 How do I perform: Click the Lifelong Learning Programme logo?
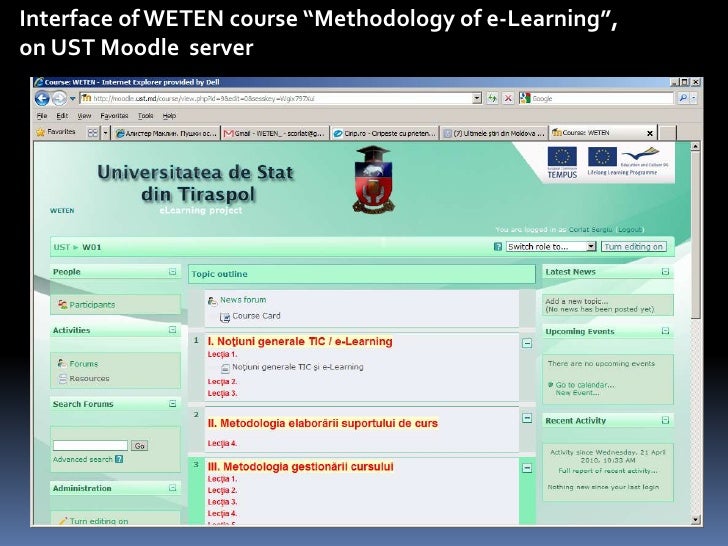(x=628, y=161)
